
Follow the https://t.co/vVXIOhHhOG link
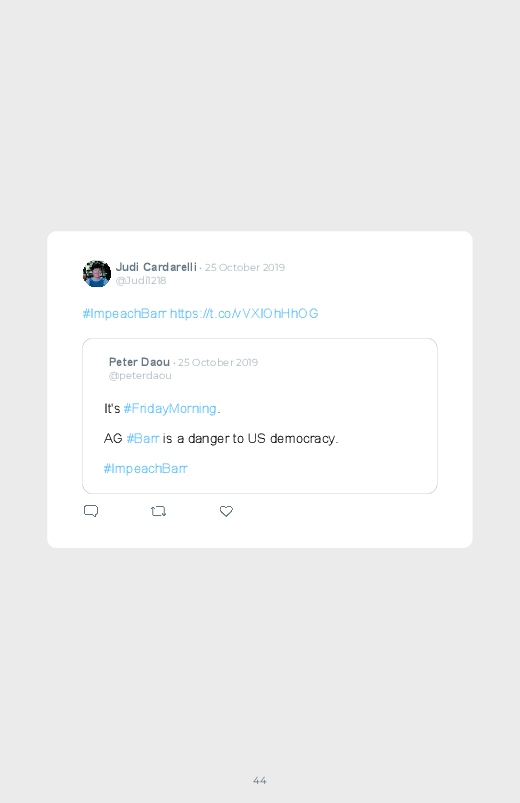coord(244,313)
